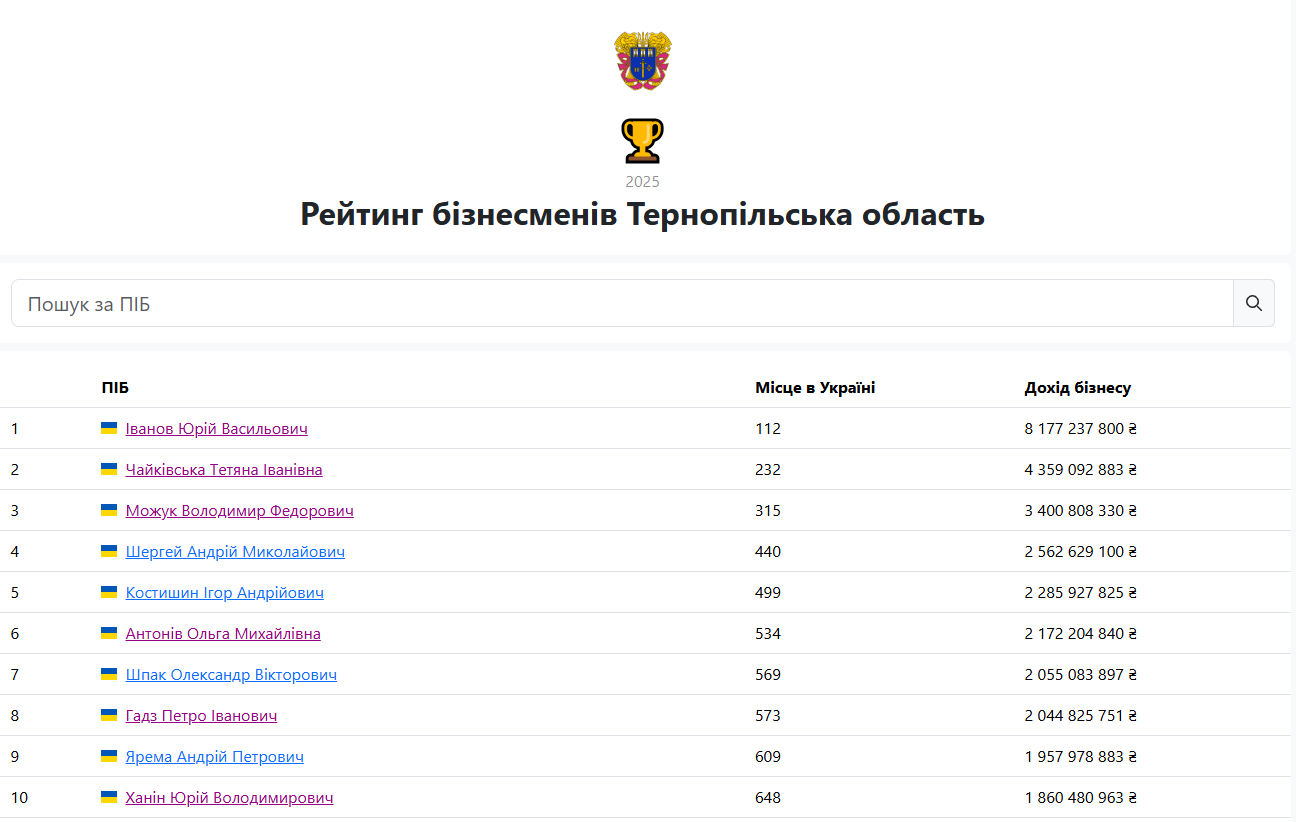Viewport: 1296px width, 822px height.
Task: Open Можук Володимир Федорович profile link
Action: [x=239, y=511]
